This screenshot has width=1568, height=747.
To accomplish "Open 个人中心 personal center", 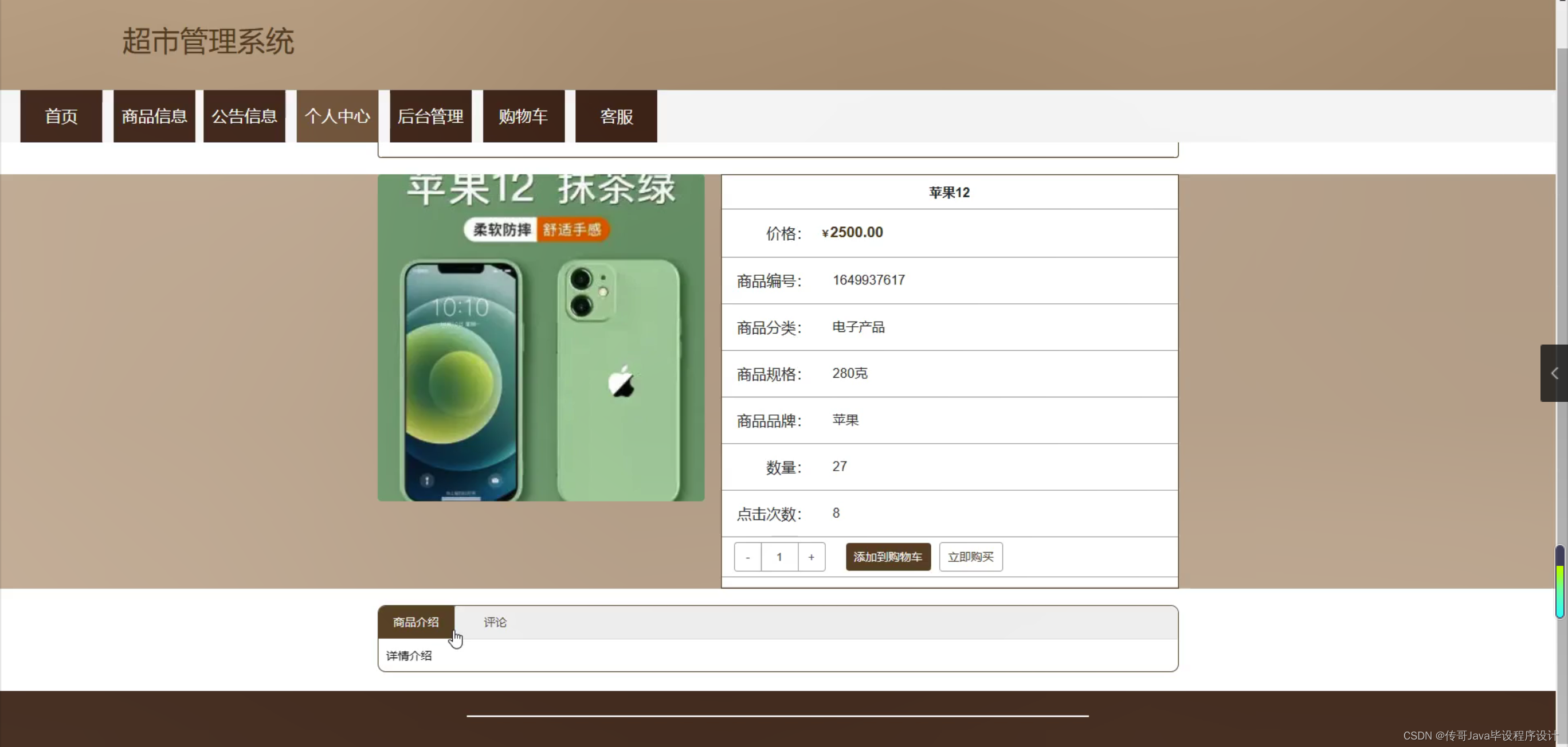I will pyautogui.click(x=337, y=116).
